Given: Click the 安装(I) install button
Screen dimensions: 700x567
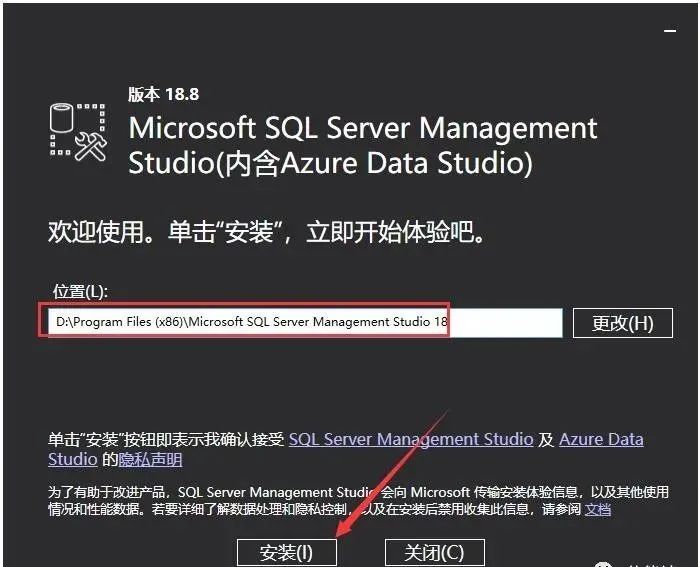Looking at the screenshot, I should [x=287, y=553].
